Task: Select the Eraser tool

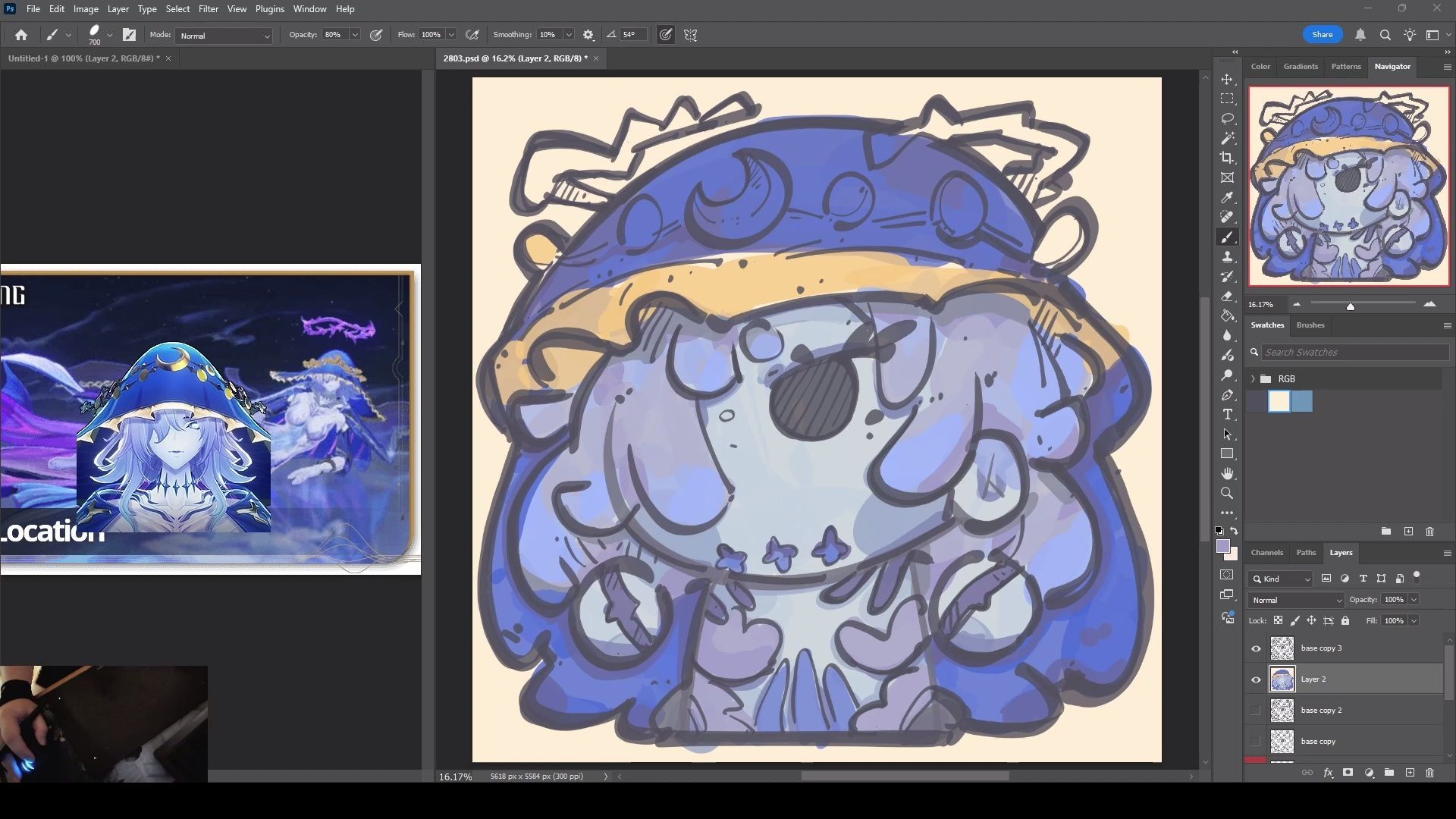Action: 1227,297
